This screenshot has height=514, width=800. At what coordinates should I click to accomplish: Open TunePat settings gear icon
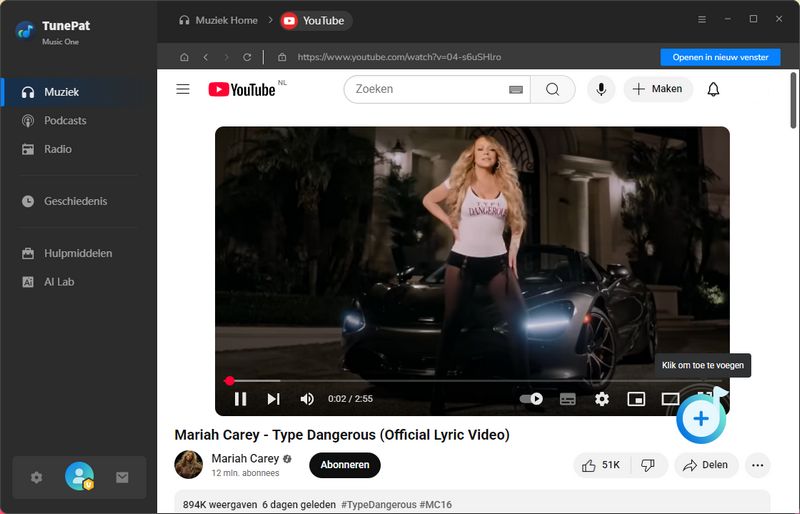[x=36, y=478]
